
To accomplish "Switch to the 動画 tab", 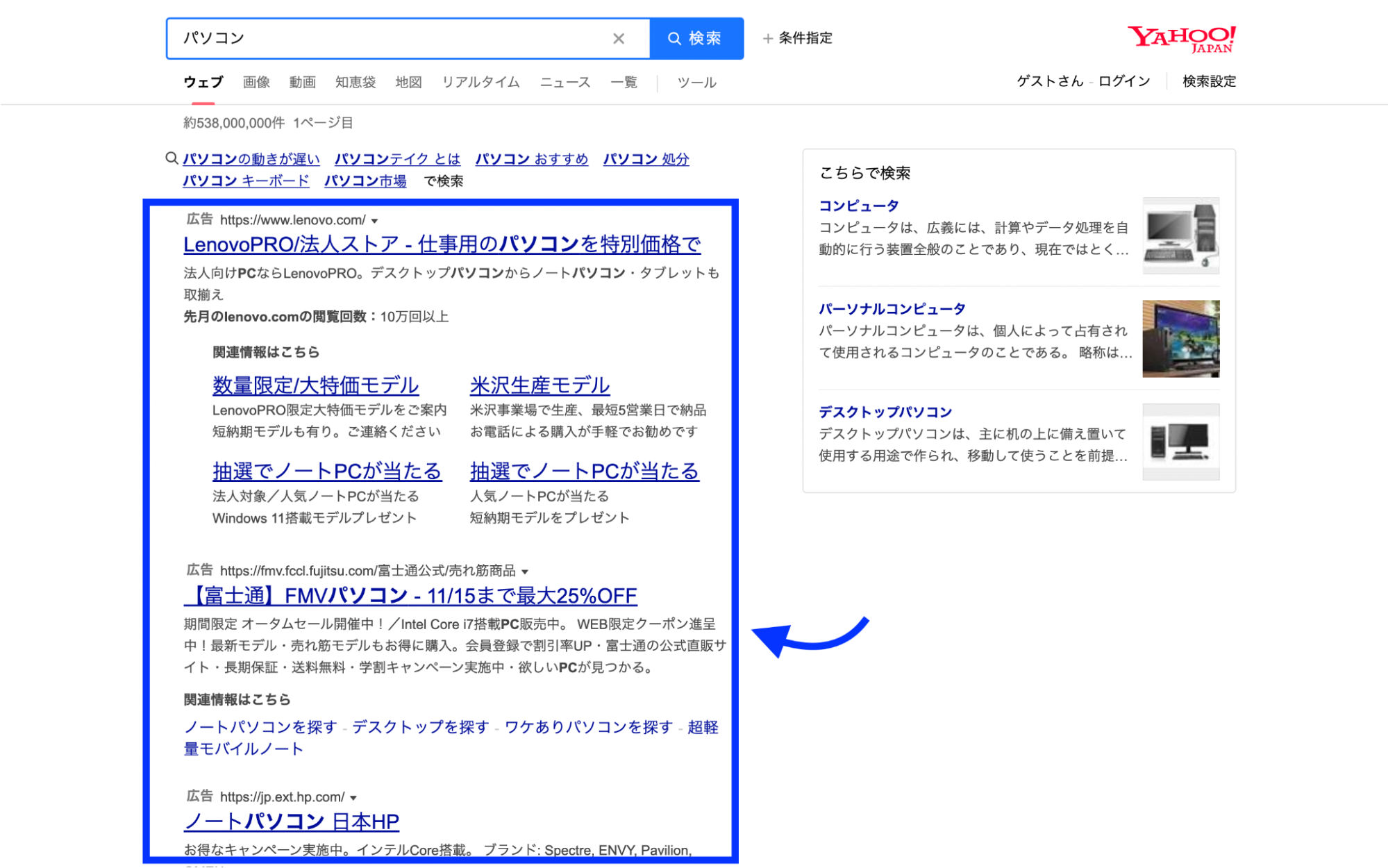I will coord(302,82).
